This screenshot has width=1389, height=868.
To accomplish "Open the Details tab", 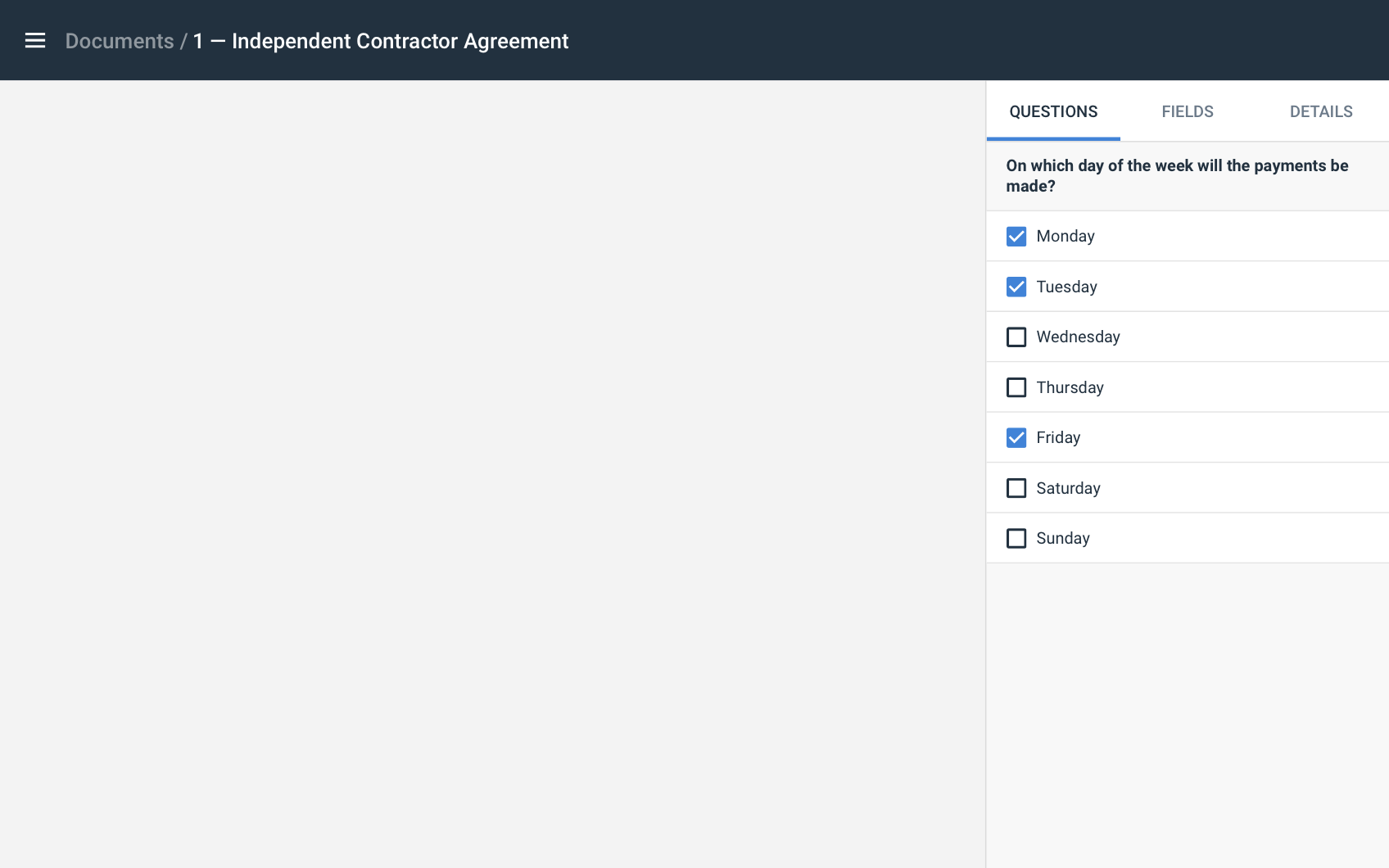I will click(x=1320, y=112).
